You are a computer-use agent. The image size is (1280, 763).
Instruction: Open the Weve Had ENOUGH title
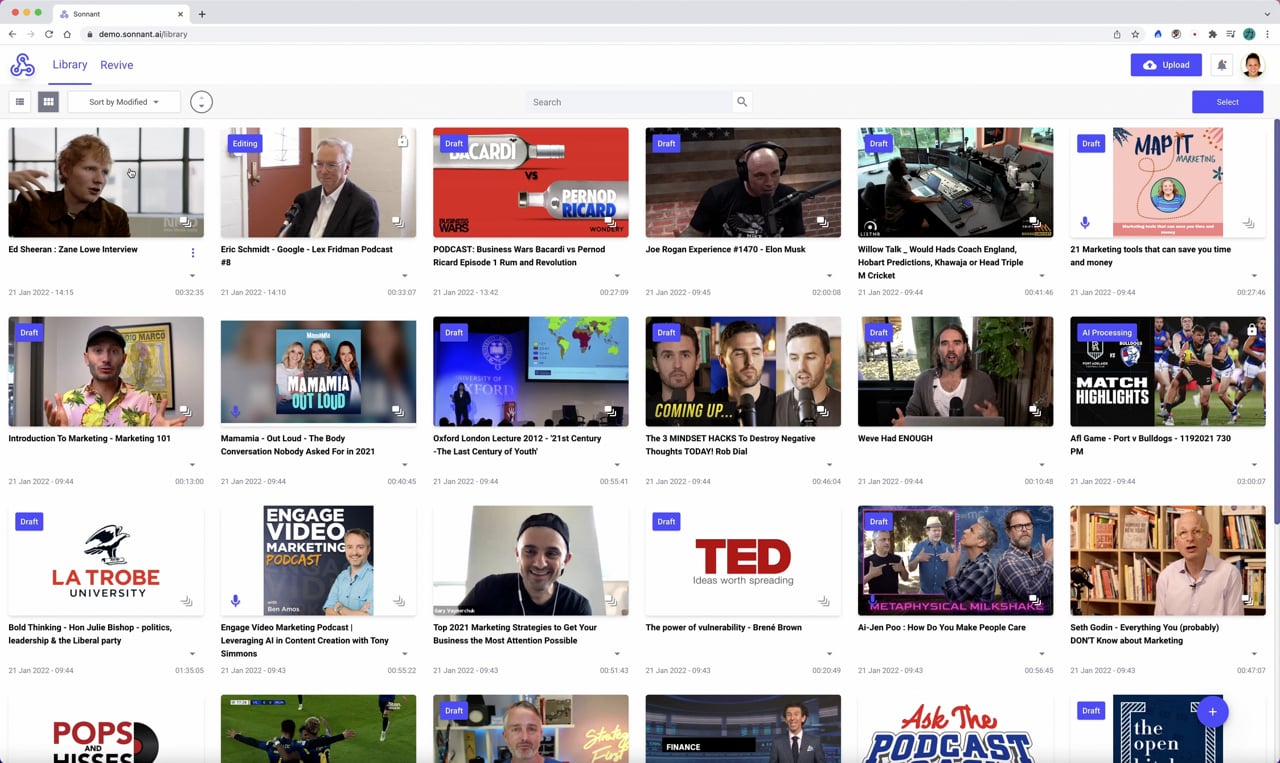[x=895, y=438]
